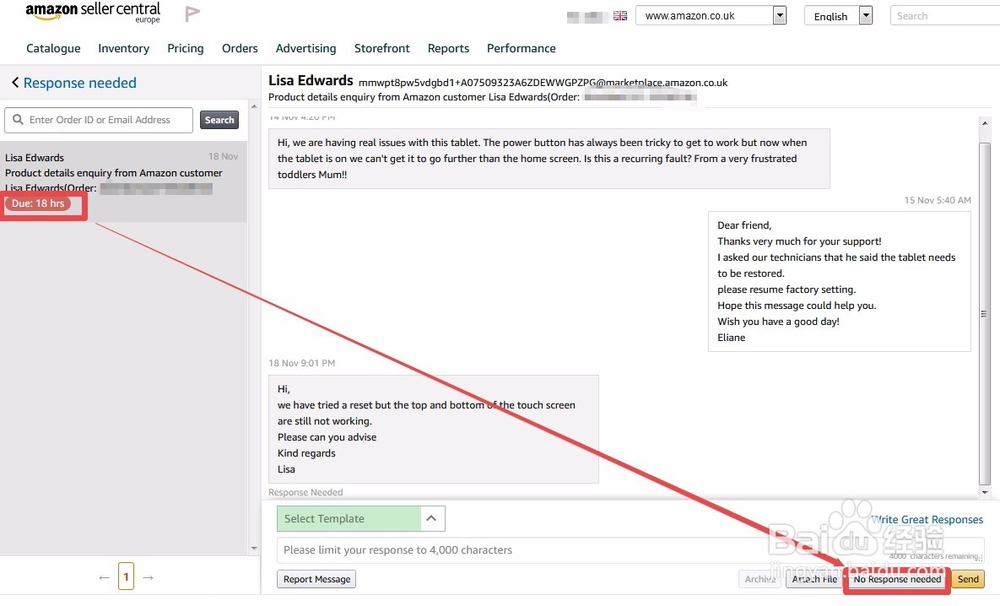Click message list scrollbar down arrow
Viewport: 1000px width, 606px height.
click(x=254, y=548)
